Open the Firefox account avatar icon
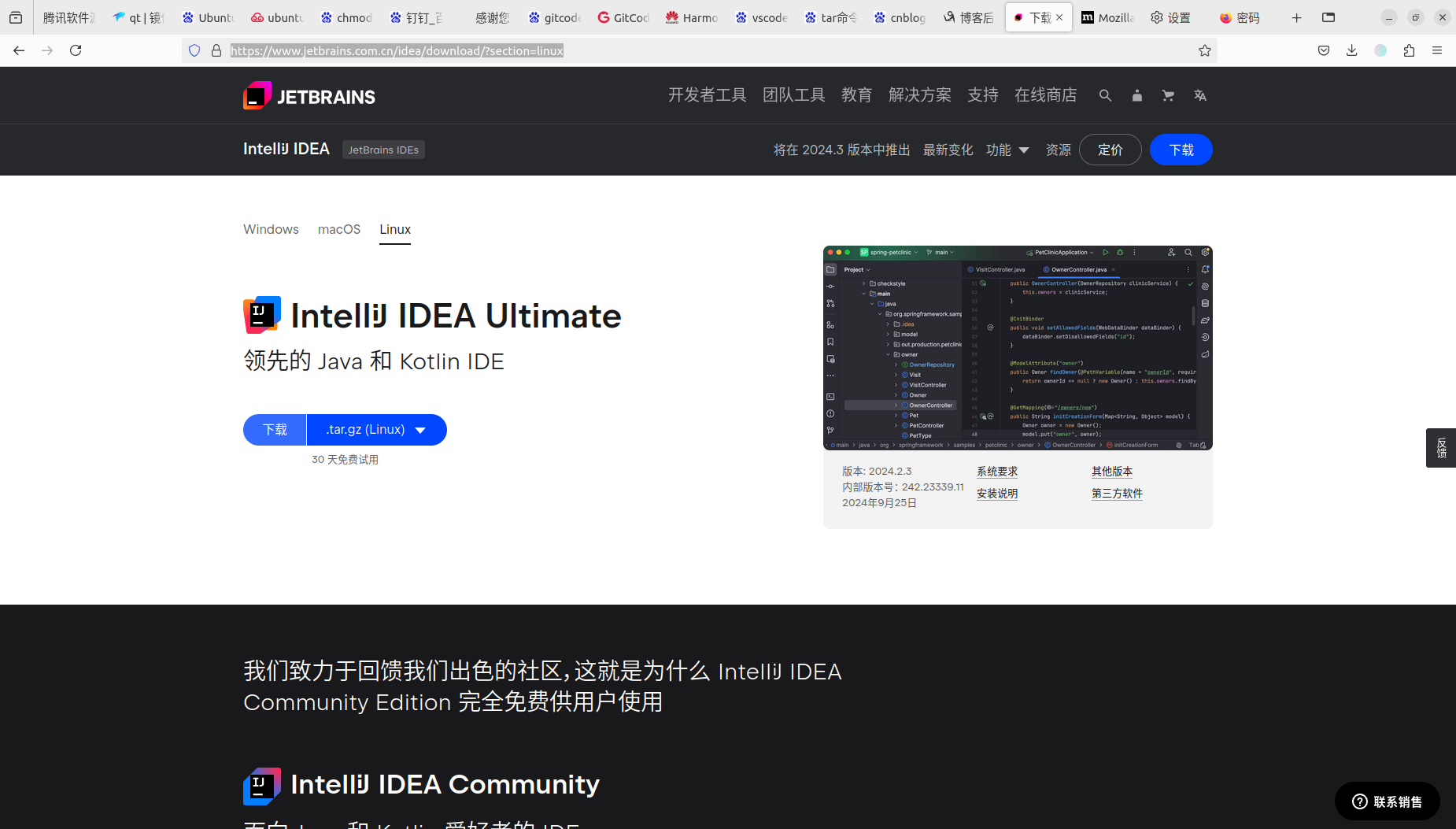 click(x=1380, y=50)
